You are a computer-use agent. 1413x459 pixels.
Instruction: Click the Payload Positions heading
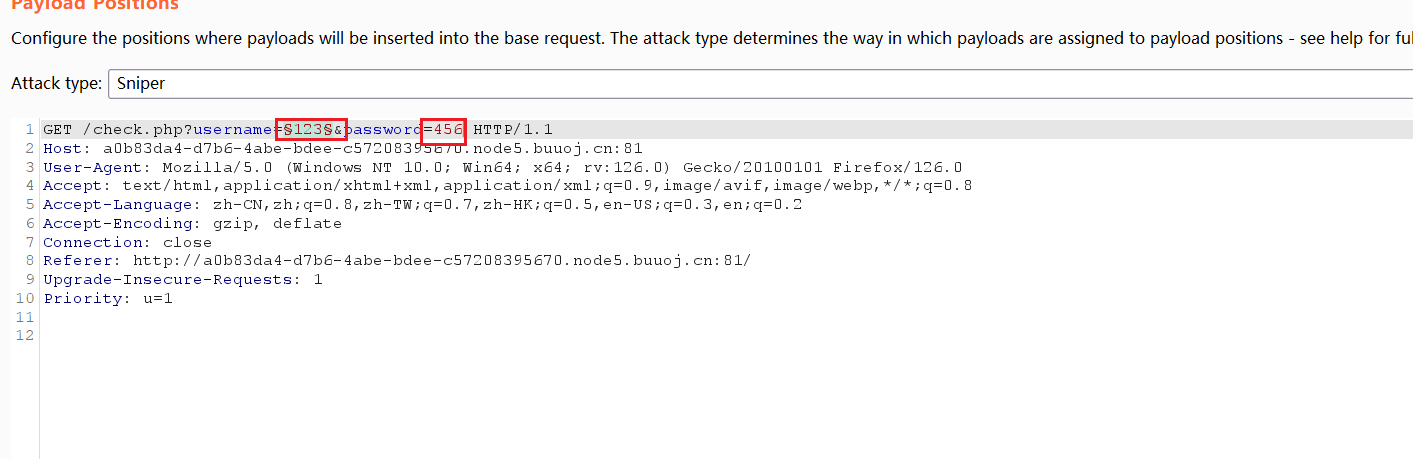pos(94,5)
